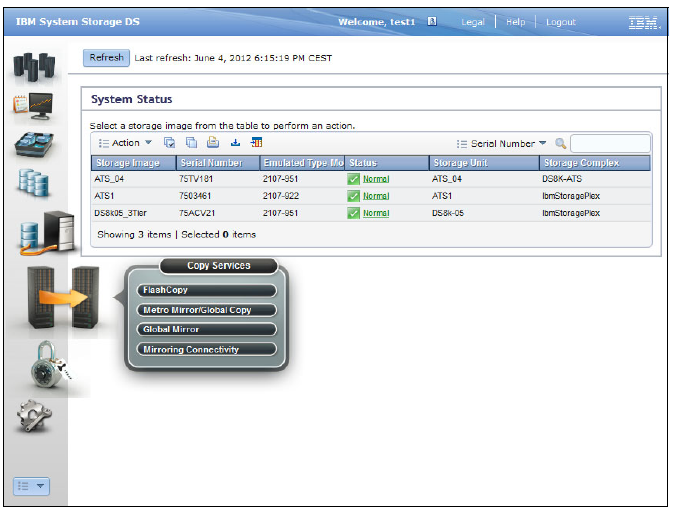Select Mirroring Connectivity menu entry
The height and width of the screenshot is (511, 676).
pos(207,349)
